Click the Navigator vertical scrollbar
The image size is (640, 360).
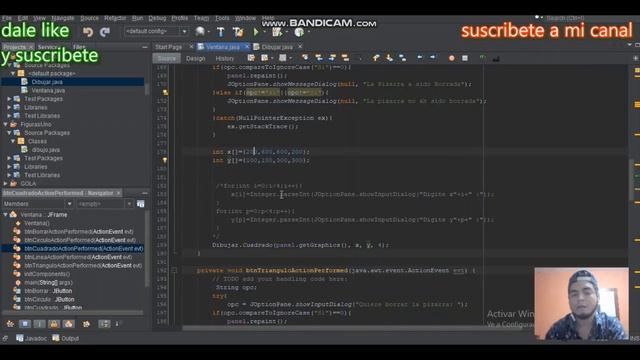[x=147, y=249]
